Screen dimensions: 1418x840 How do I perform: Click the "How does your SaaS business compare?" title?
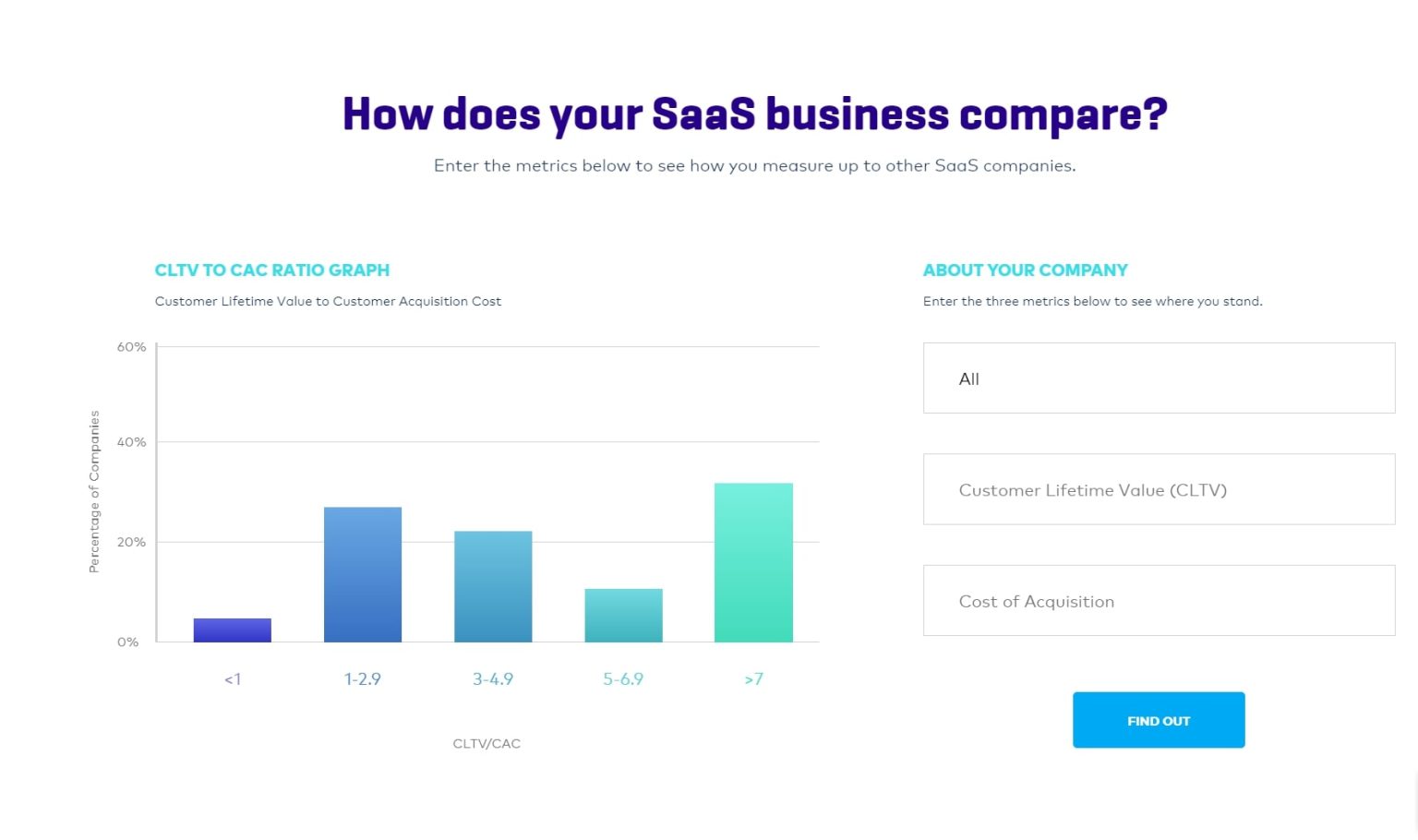click(x=754, y=113)
